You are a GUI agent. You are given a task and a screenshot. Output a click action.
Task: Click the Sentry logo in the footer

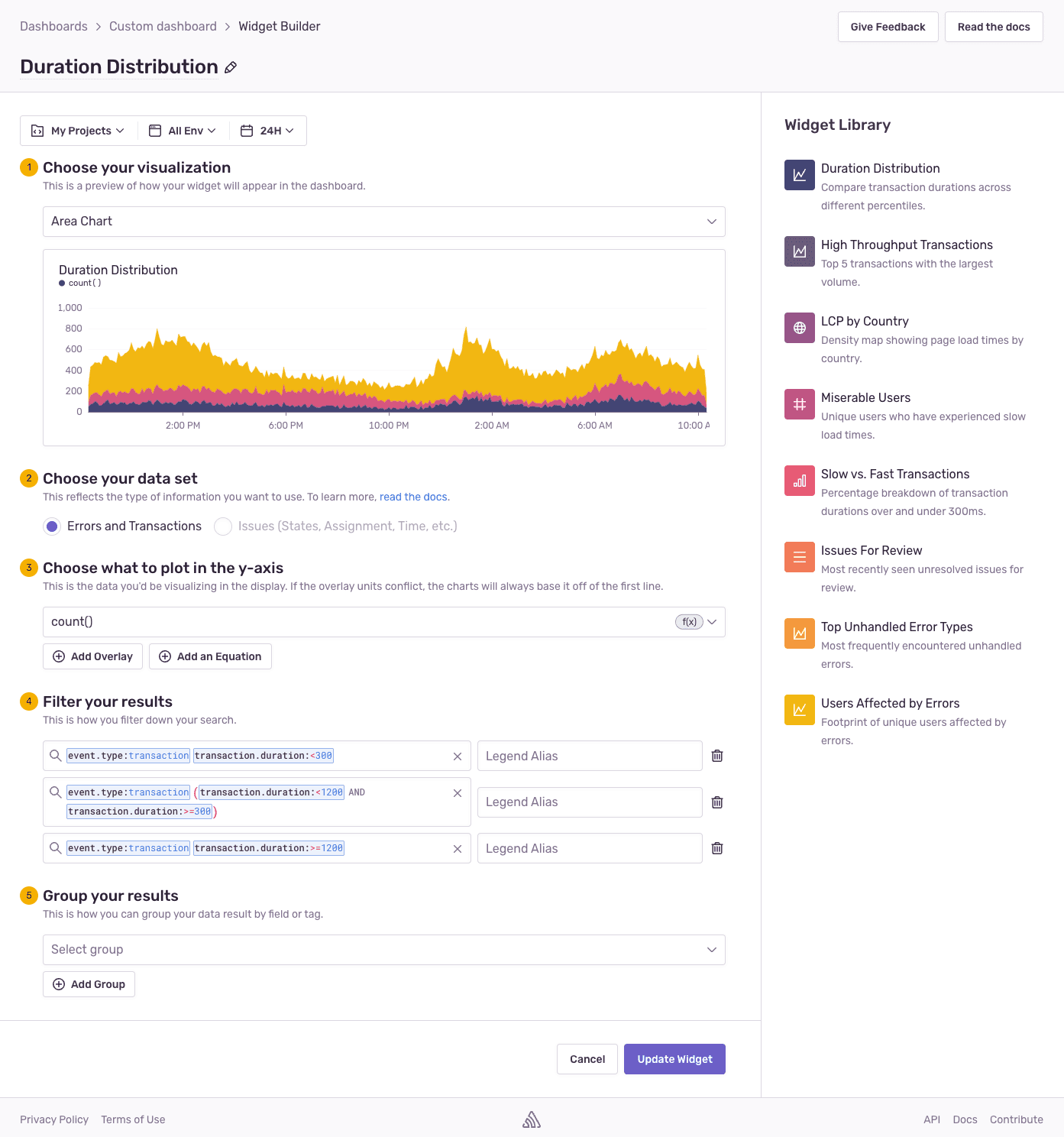pyautogui.click(x=532, y=1119)
